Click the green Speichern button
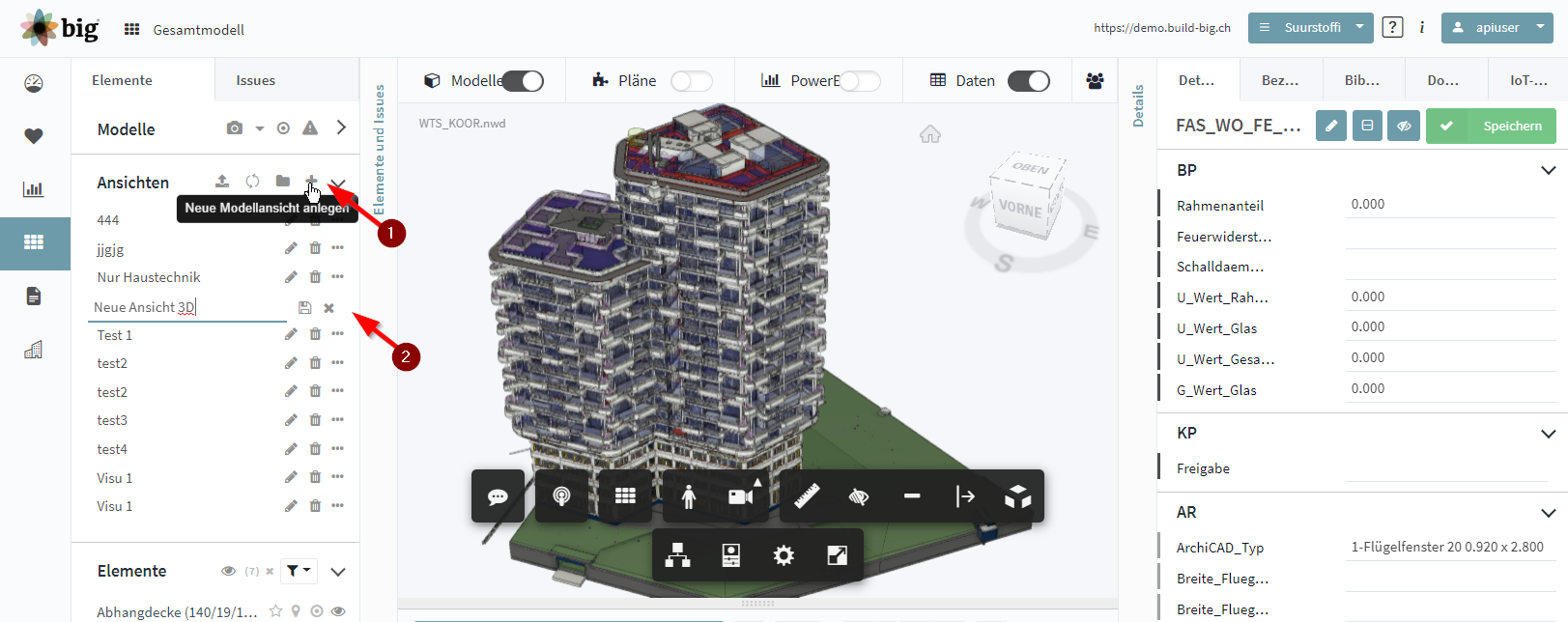The image size is (1568, 622). pyautogui.click(x=1491, y=126)
